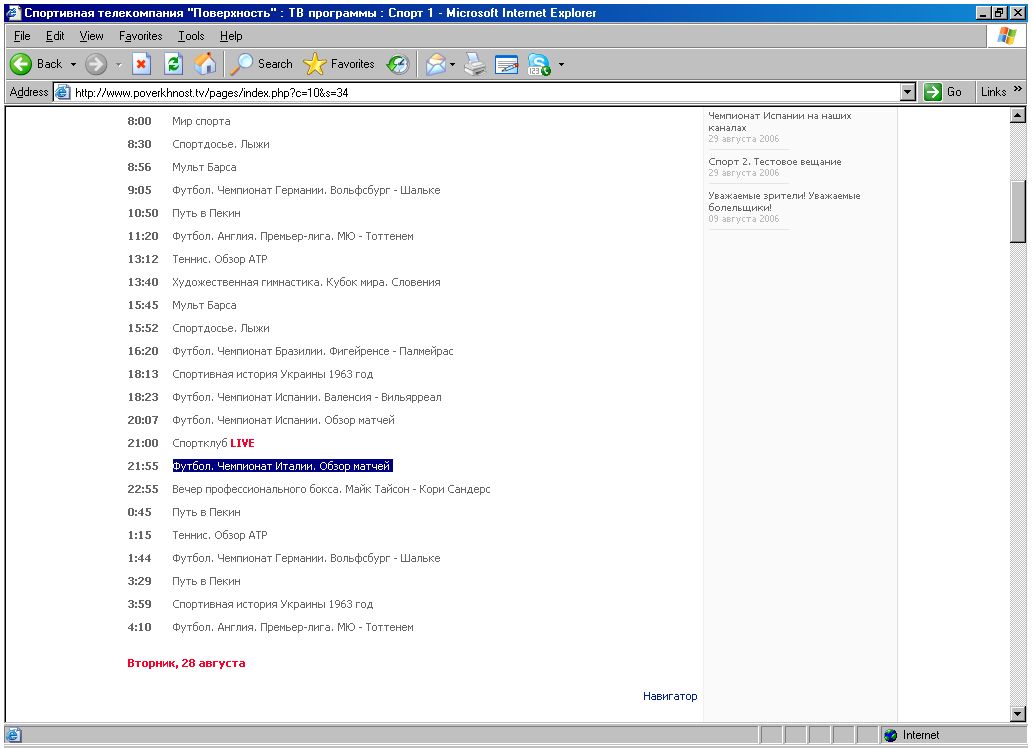Open the Tools menu

[191, 36]
